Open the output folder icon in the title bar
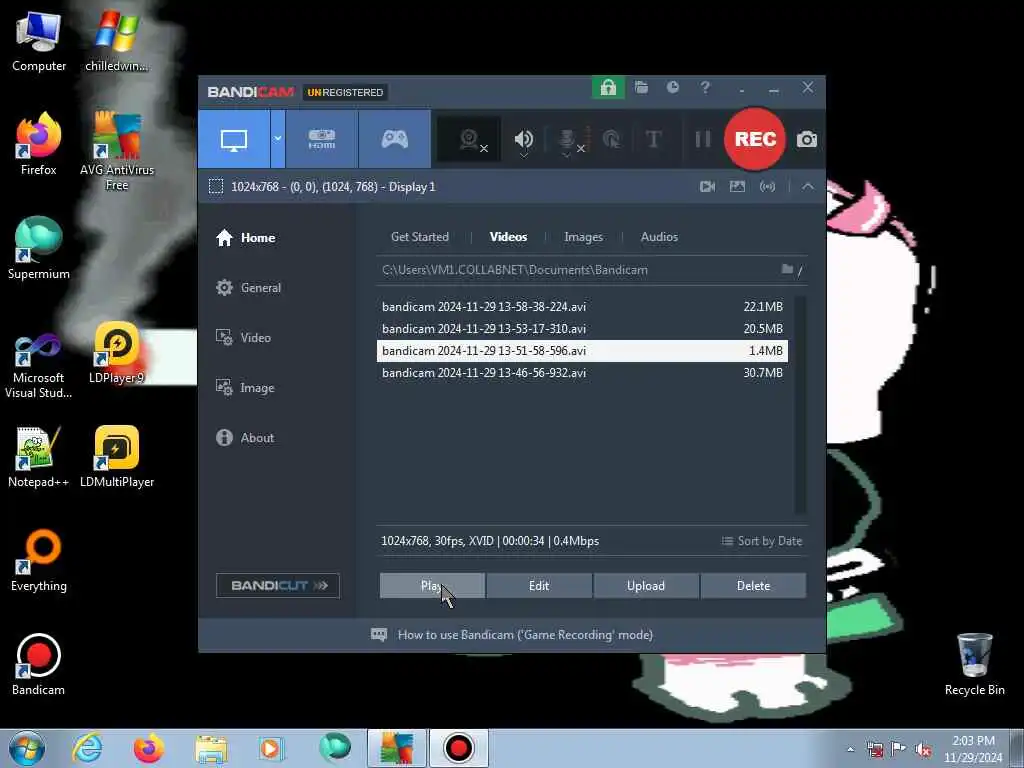1024x768 pixels. coord(641,88)
